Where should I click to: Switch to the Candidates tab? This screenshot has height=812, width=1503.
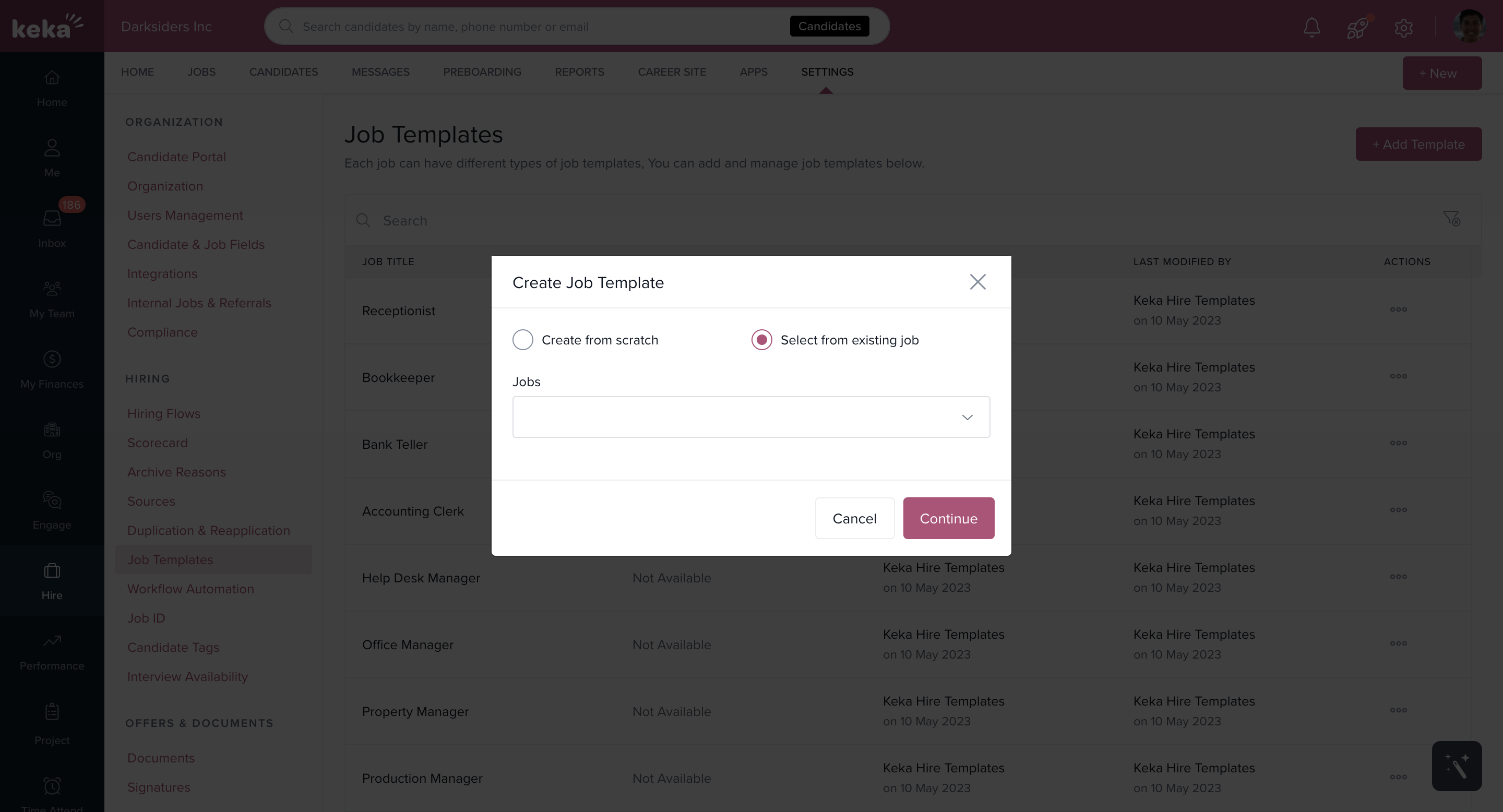[283, 71]
